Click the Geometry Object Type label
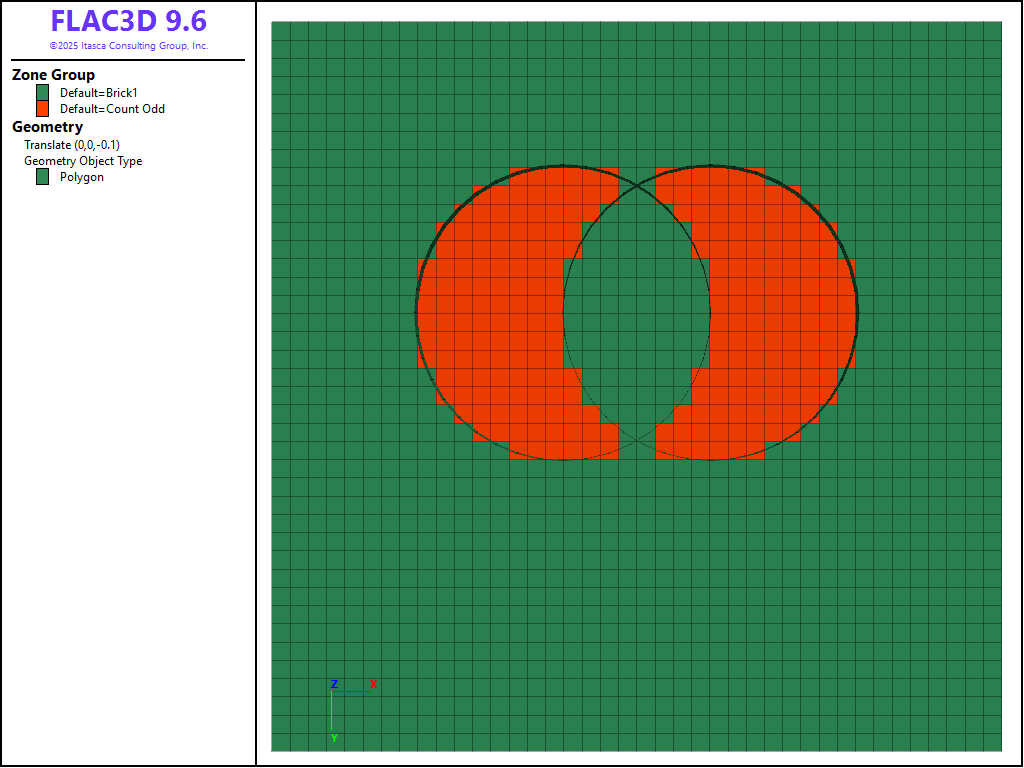The image size is (1024, 768). [83, 161]
